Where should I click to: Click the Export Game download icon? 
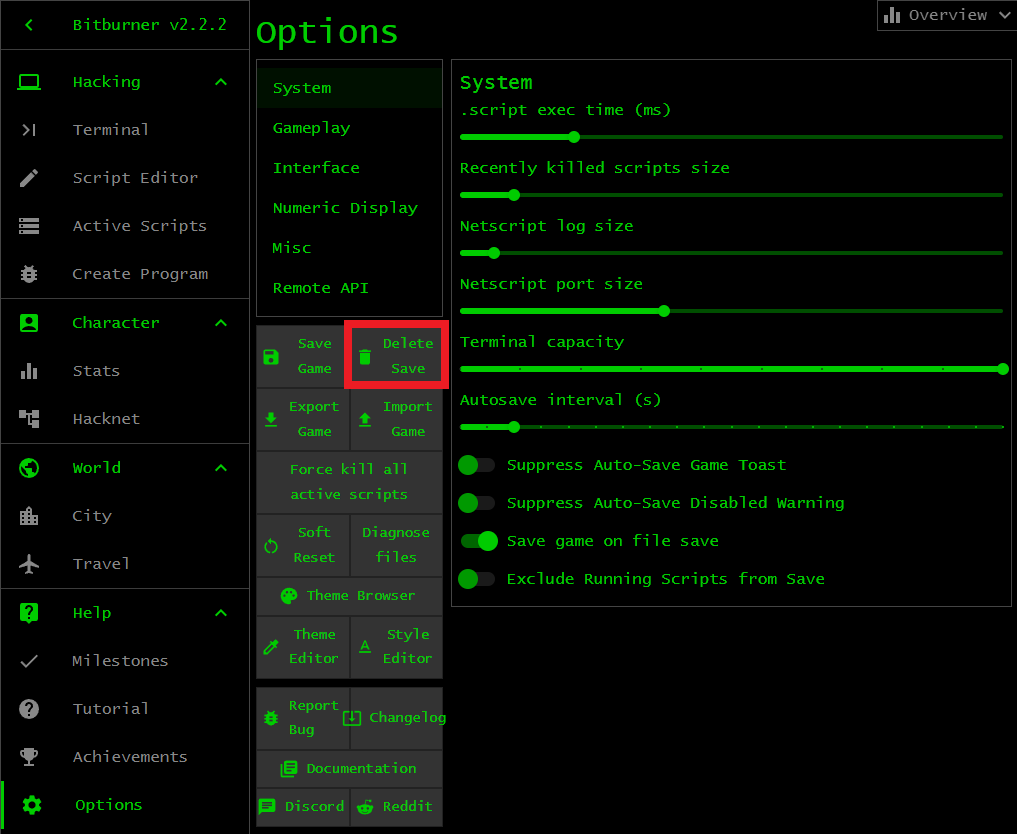point(271,420)
